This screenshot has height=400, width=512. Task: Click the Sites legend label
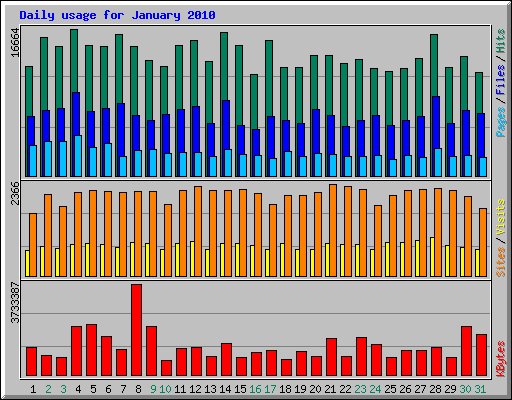pyautogui.click(x=501, y=262)
